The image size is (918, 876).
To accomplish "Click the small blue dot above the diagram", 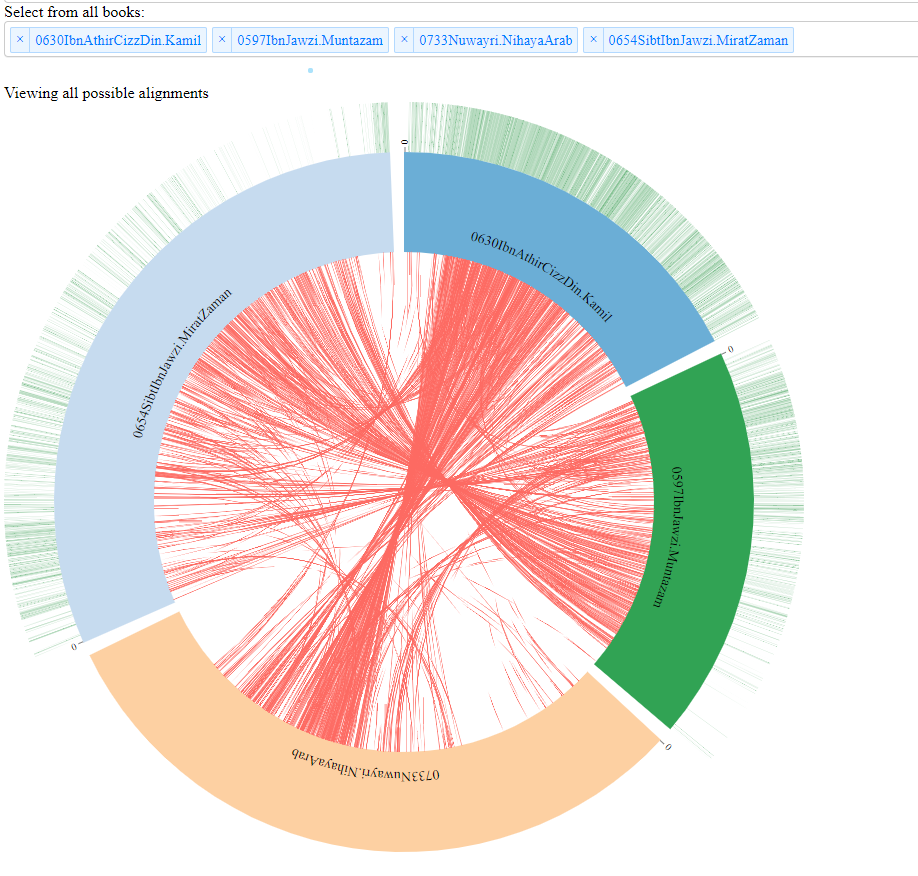I will (x=312, y=71).
